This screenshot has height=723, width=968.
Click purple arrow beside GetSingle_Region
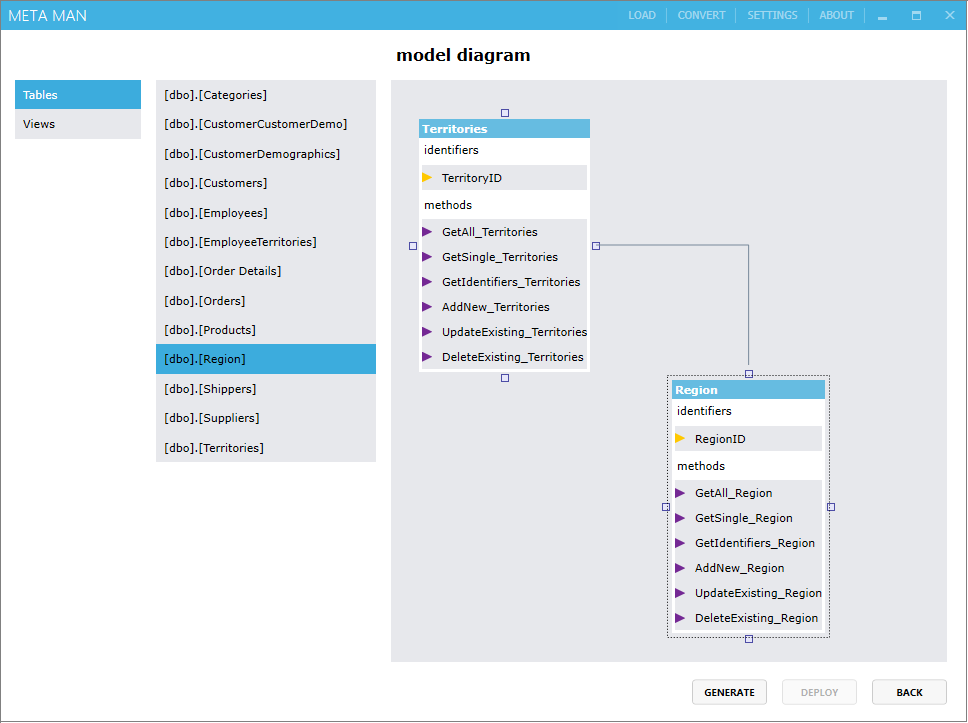(x=680, y=518)
